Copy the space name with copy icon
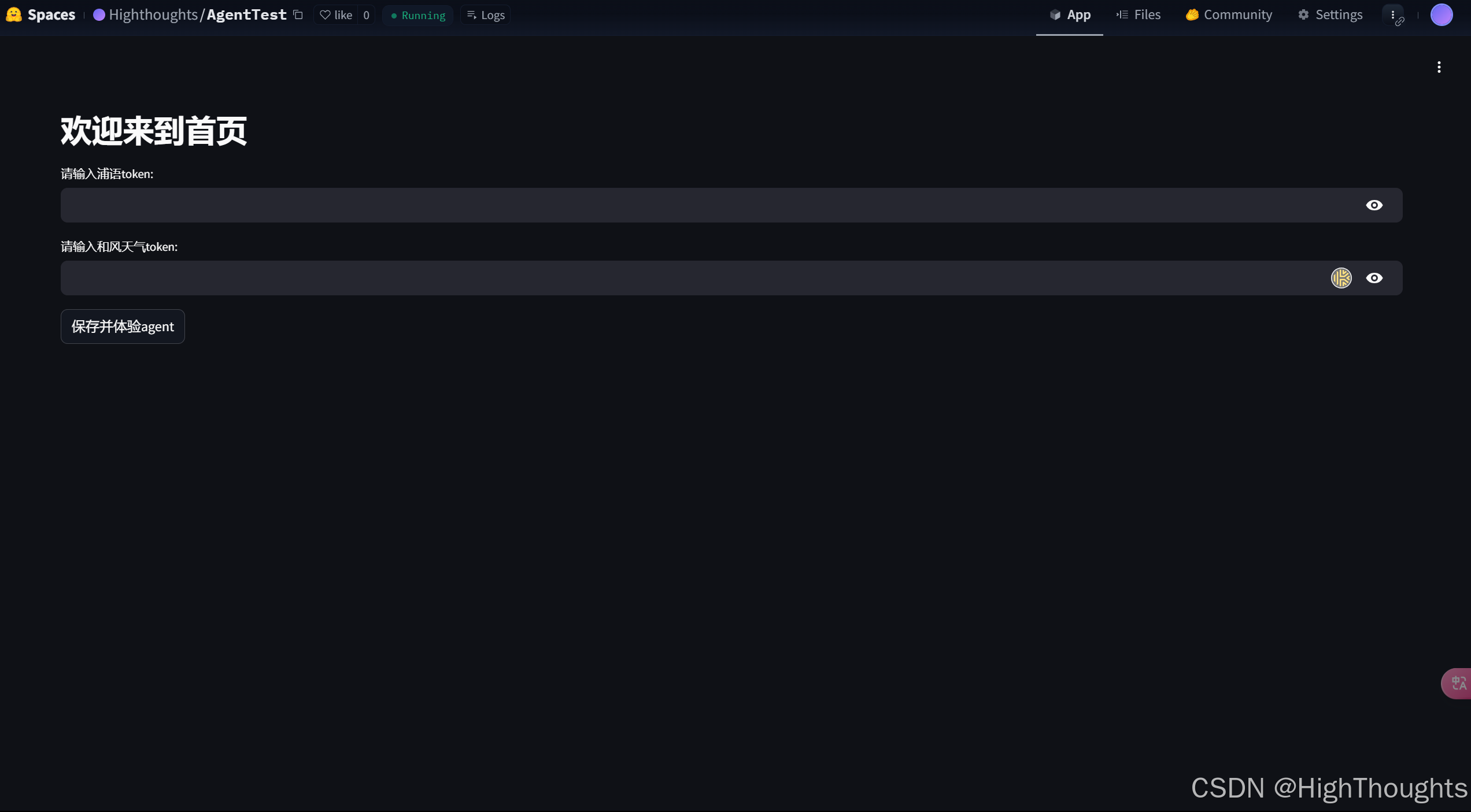This screenshot has height=812, width=1471. coord(298,14)
